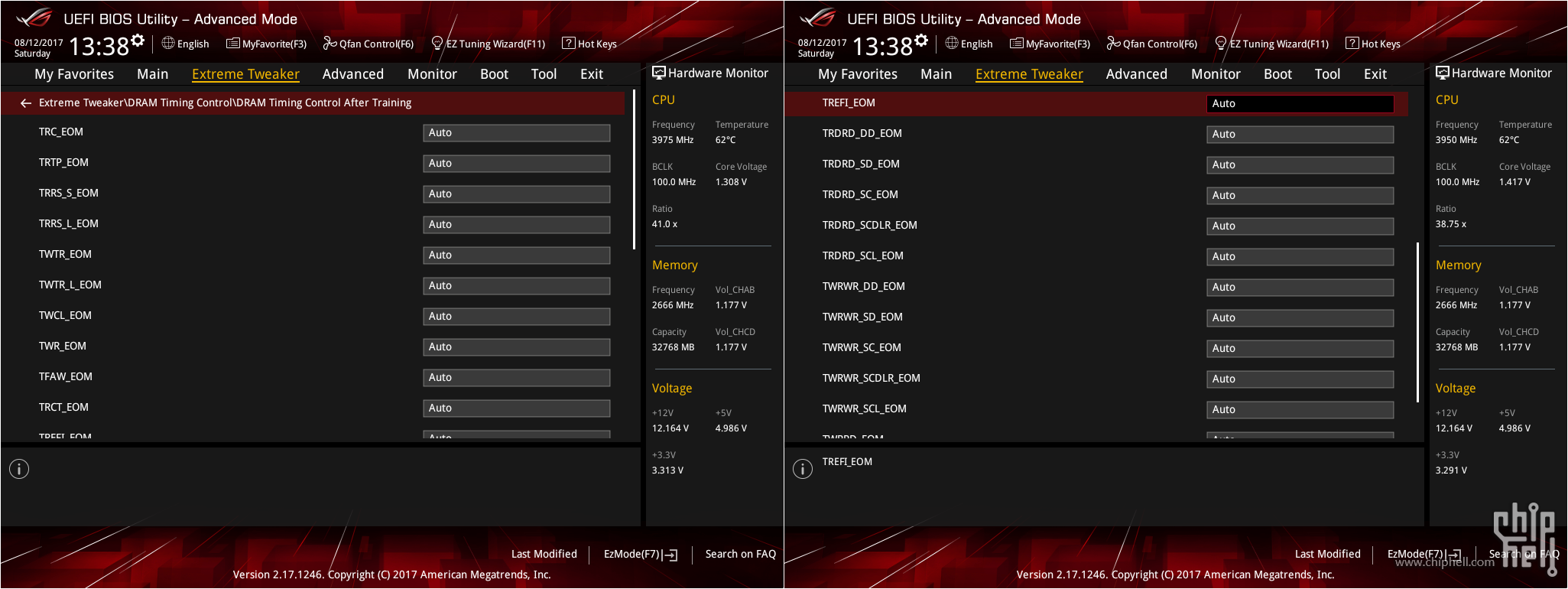
Task: Click MyFavorite(F3) list icon in right BIOS
Action: coord(1017,44)
